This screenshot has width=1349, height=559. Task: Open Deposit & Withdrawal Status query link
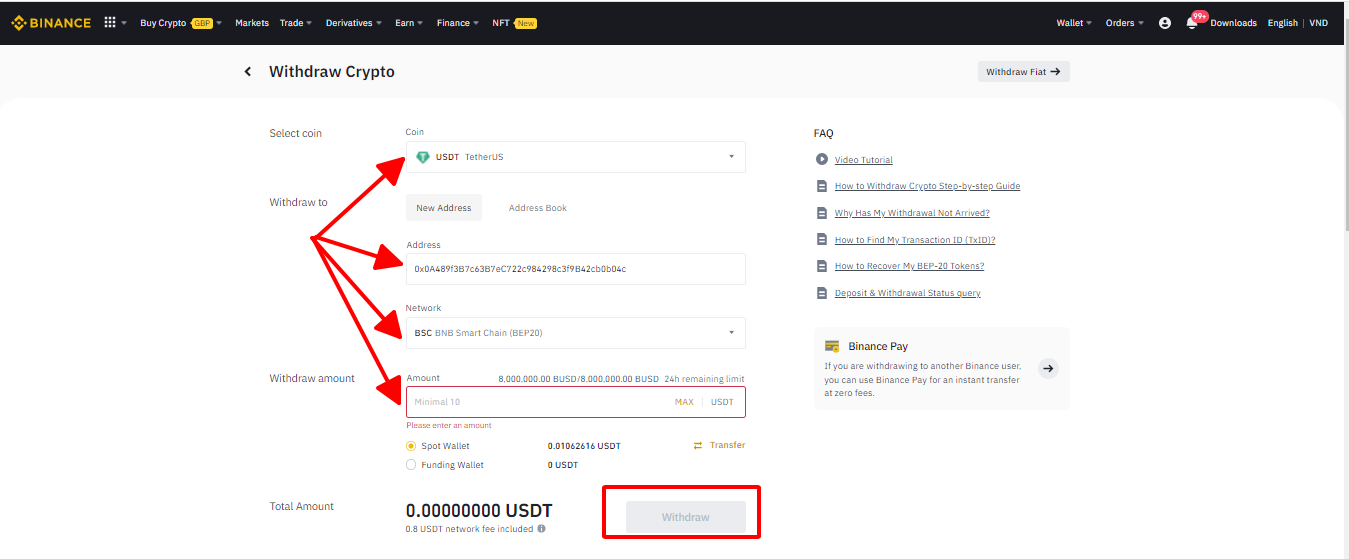tap(908, 293)
